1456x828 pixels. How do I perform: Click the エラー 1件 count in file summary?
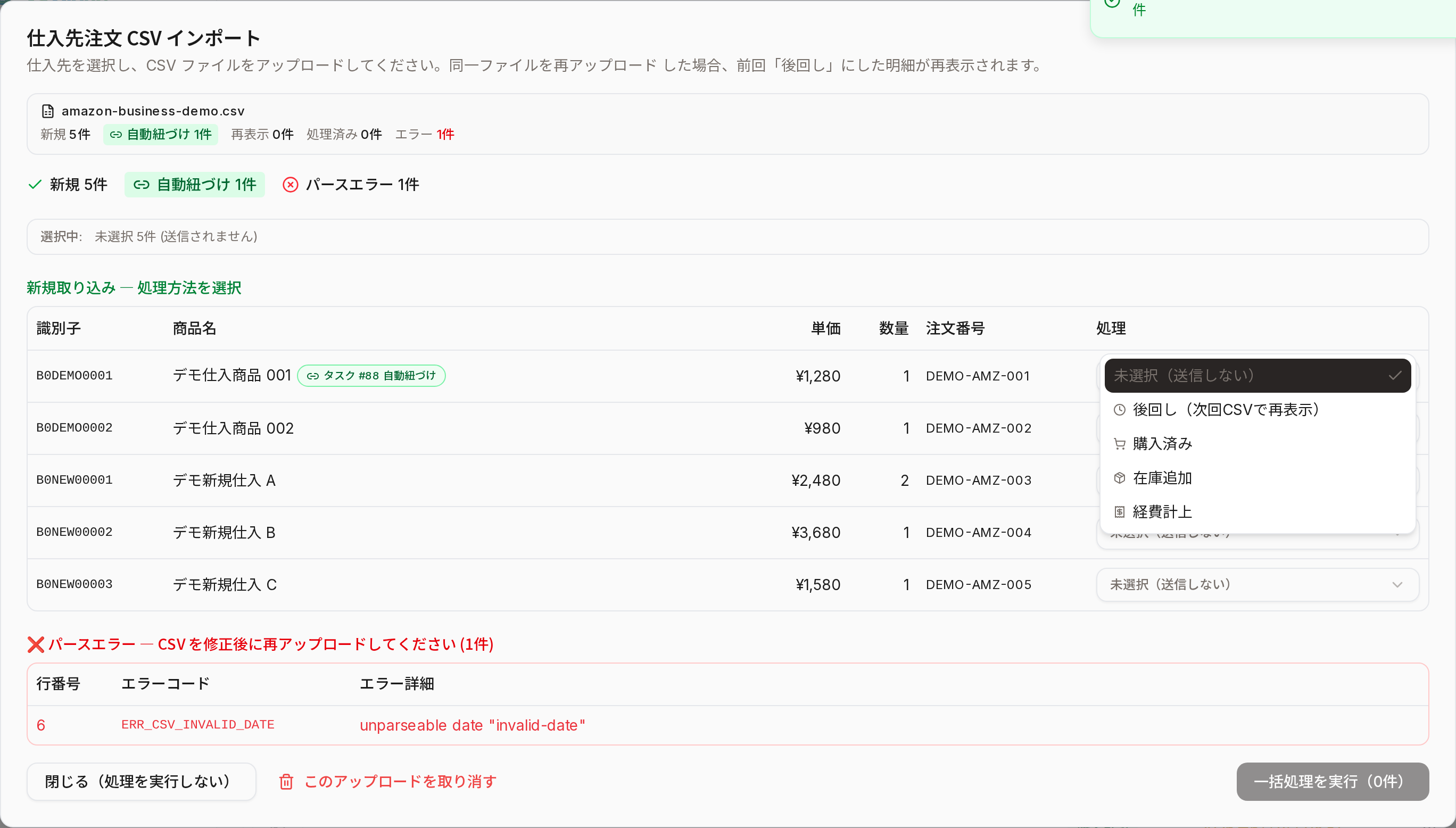[425, 135]
